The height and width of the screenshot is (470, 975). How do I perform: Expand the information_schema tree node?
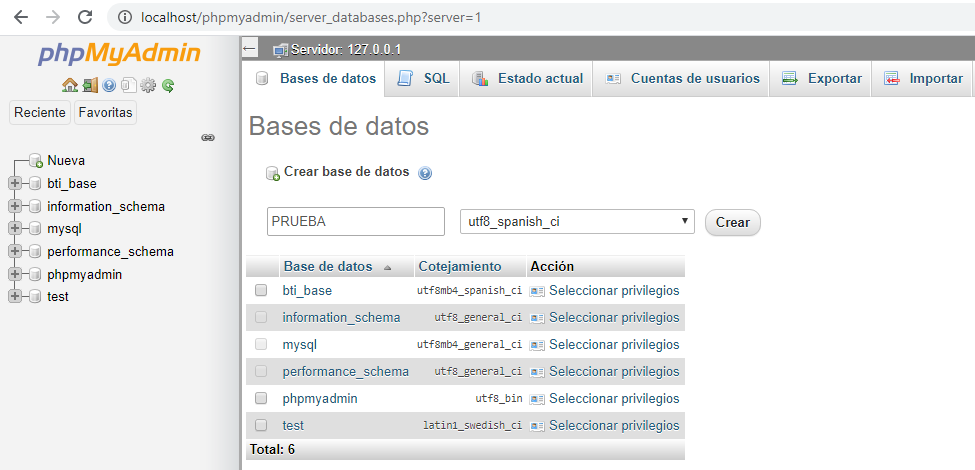coord(14,206)
